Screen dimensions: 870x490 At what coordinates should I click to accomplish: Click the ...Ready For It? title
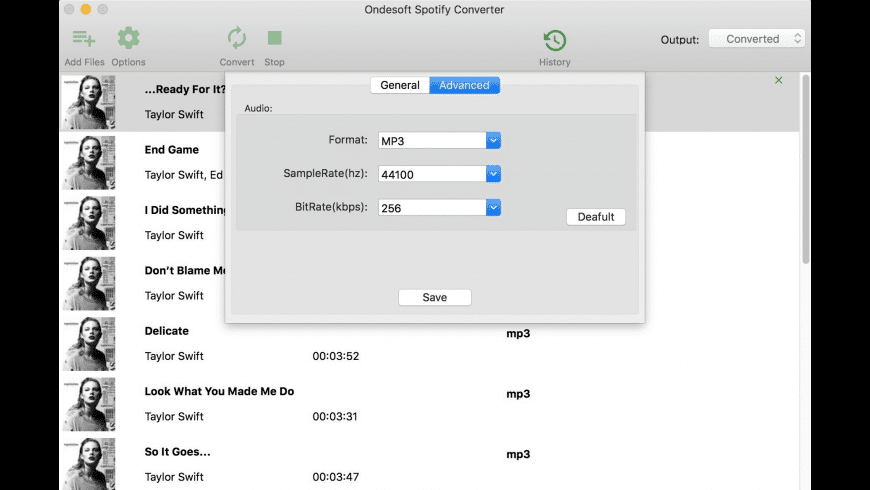click(185, 89)
